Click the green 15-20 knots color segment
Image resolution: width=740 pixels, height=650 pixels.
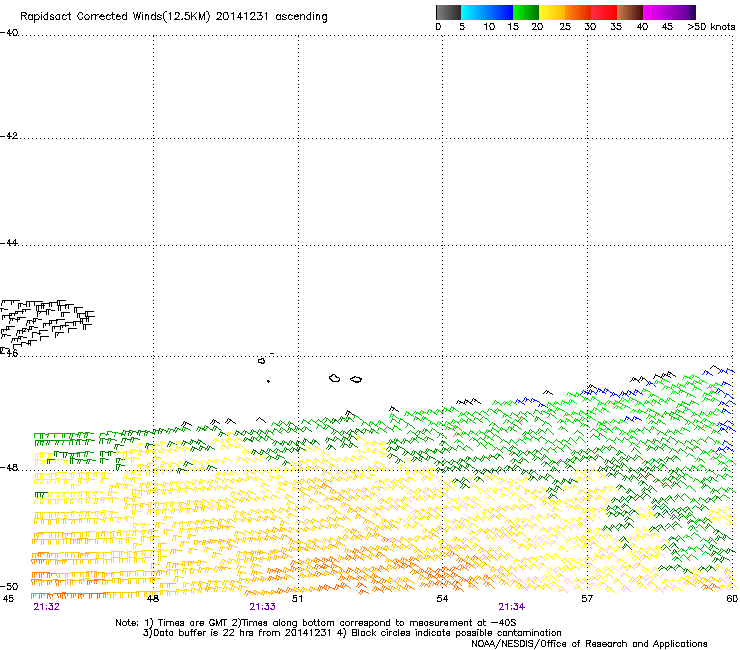(x=526, y=12)
